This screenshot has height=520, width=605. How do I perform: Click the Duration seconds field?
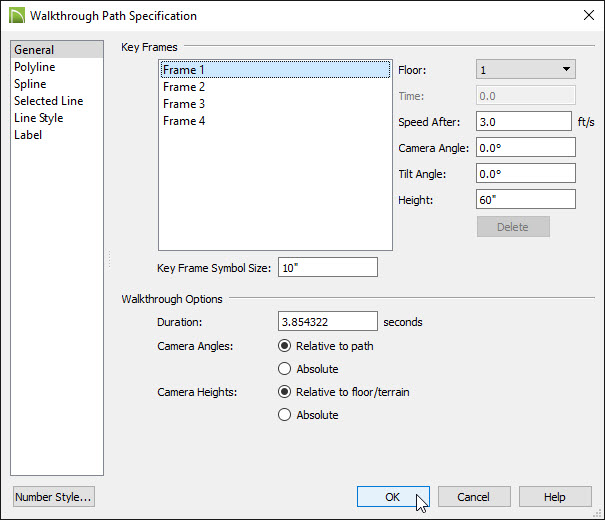(x=328, y=321)
